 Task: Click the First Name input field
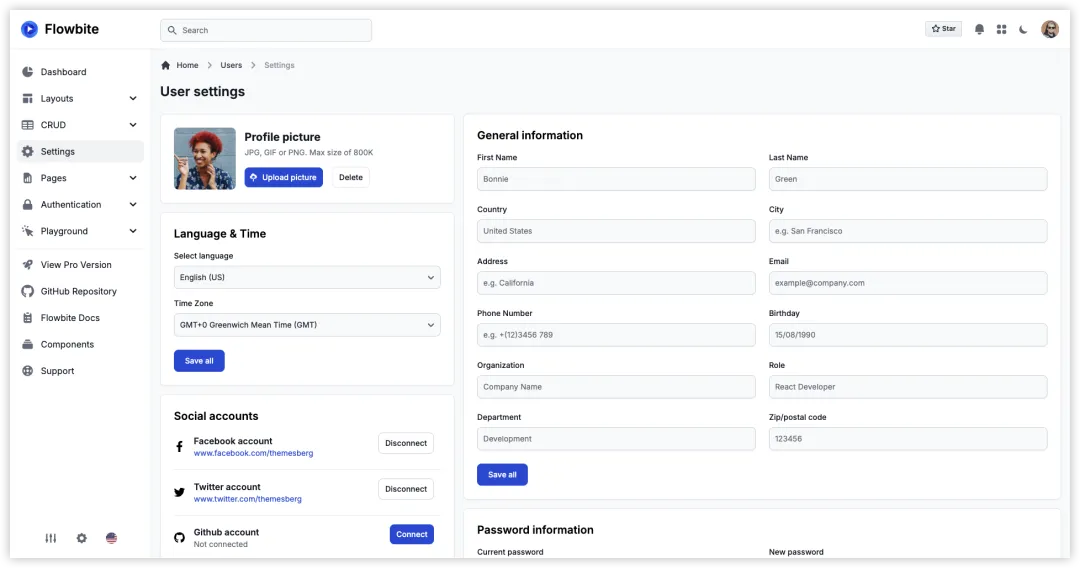point(616,179)
